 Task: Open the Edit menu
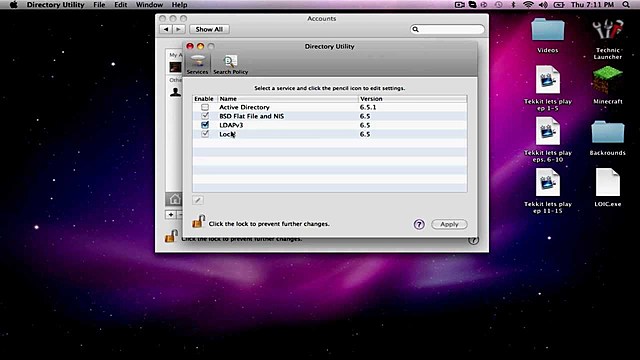click(x=120, y=5)
